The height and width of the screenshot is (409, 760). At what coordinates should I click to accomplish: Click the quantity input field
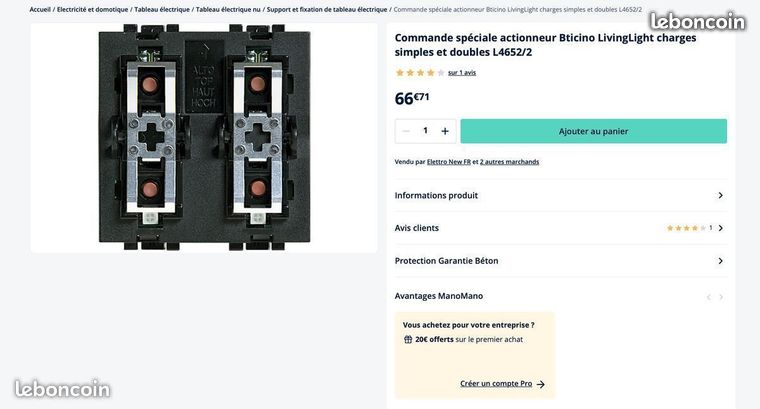point(425,131)
